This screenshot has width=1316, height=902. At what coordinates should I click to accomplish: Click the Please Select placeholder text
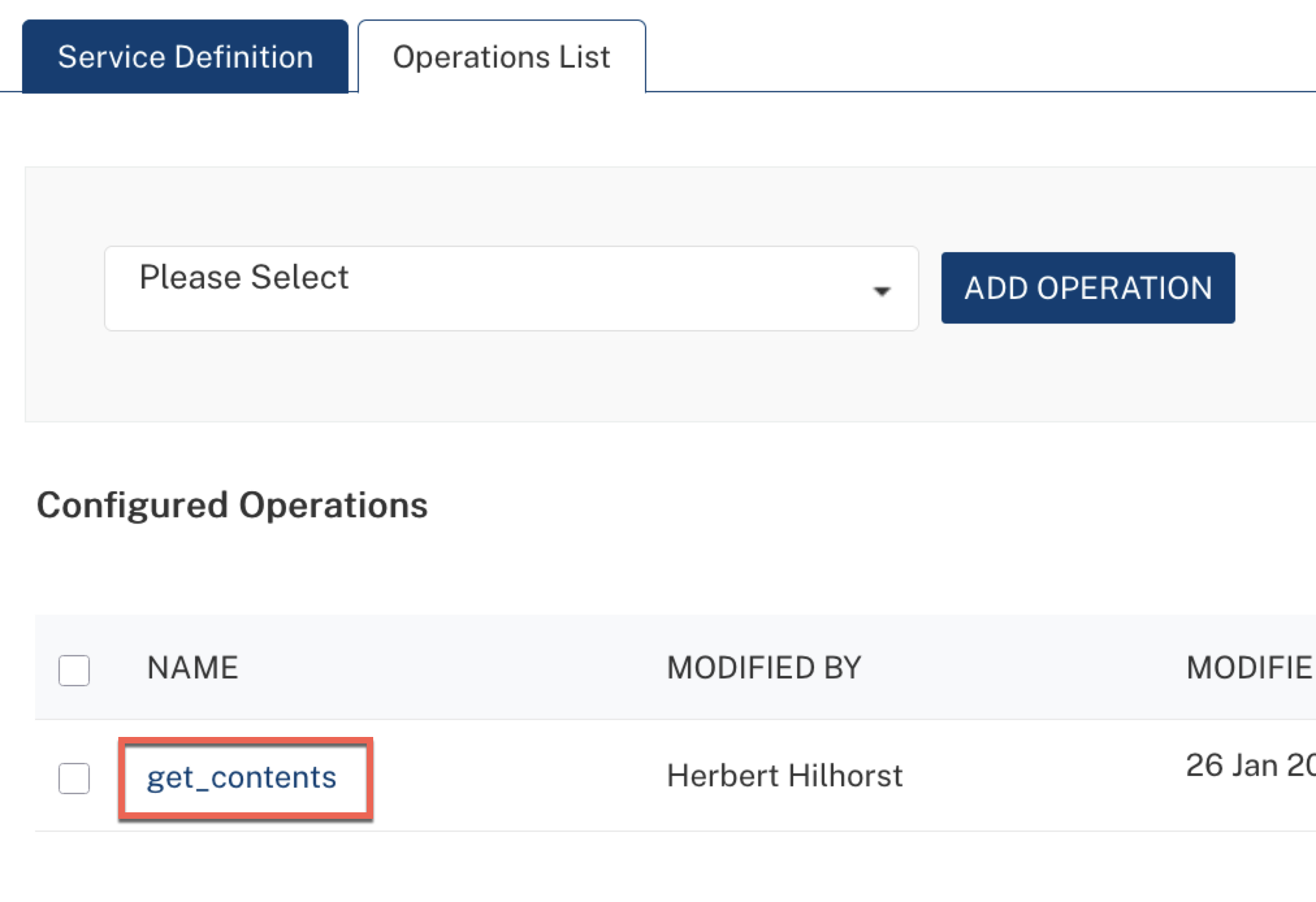(244, 277)
